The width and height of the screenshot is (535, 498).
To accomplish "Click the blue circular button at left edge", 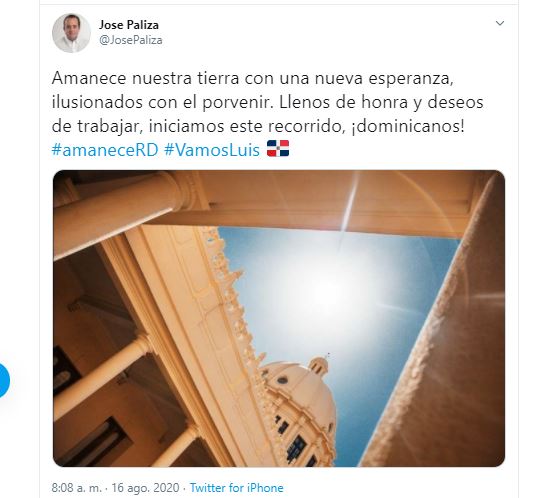I will click(x=3, y=380).
